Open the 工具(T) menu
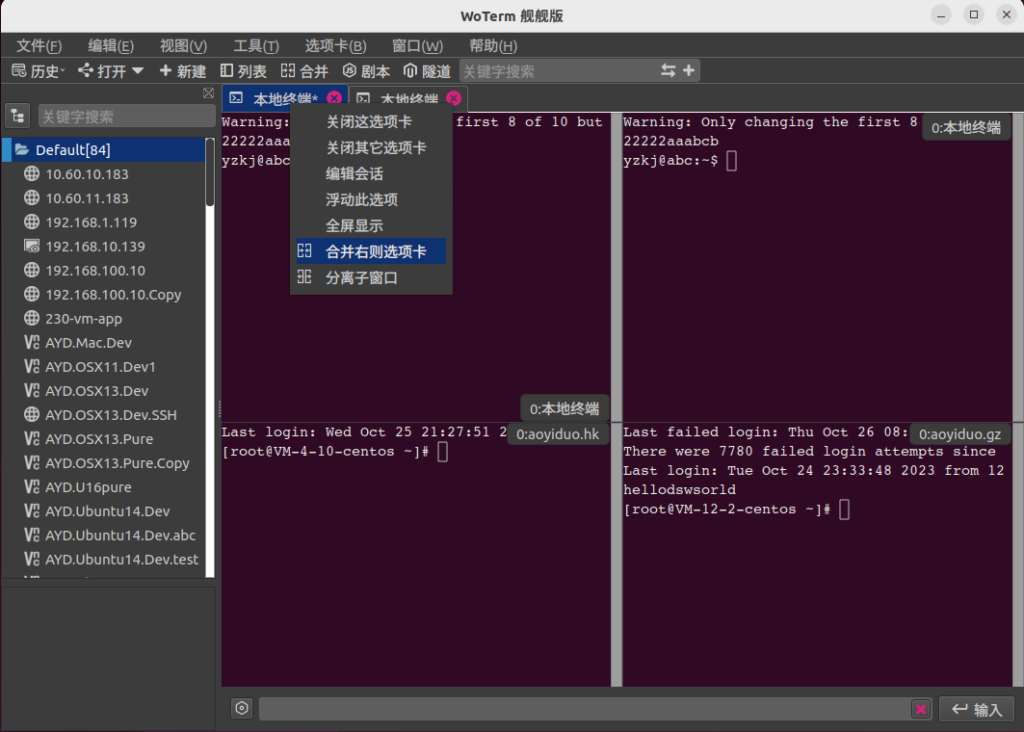 pyautogui.click(x=255, y=46)
